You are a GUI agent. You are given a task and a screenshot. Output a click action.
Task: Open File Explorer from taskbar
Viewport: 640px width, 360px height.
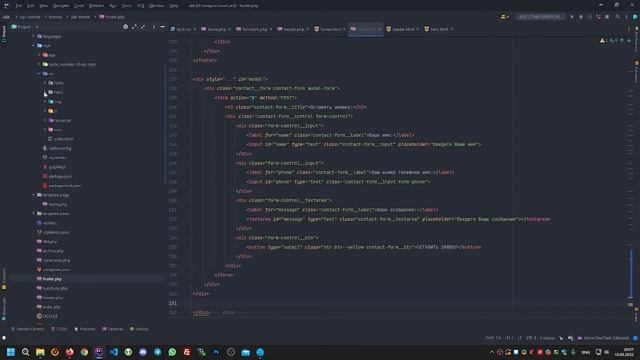point(40,352)
